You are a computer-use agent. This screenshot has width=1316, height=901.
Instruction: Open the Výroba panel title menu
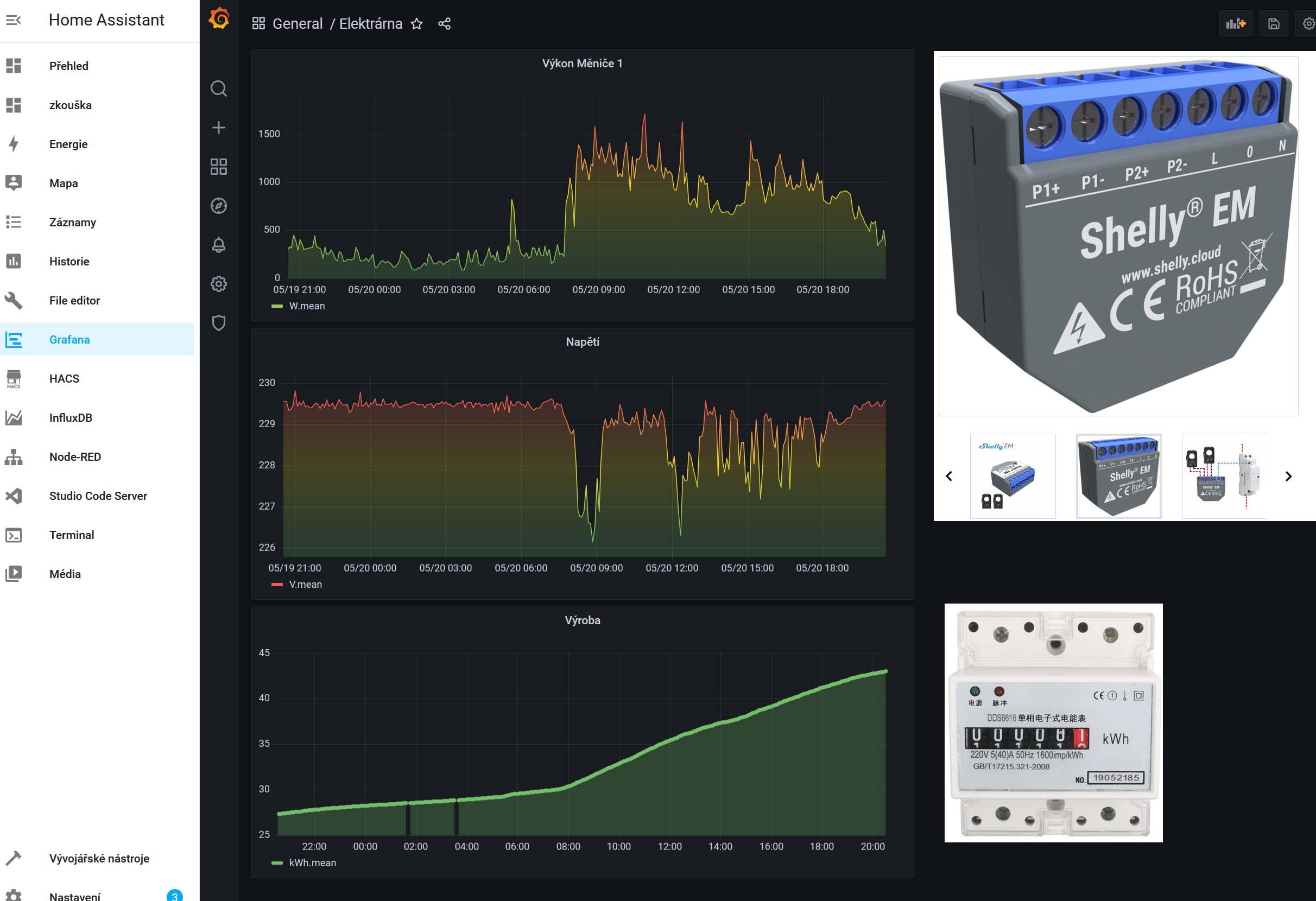coord(582,620)
